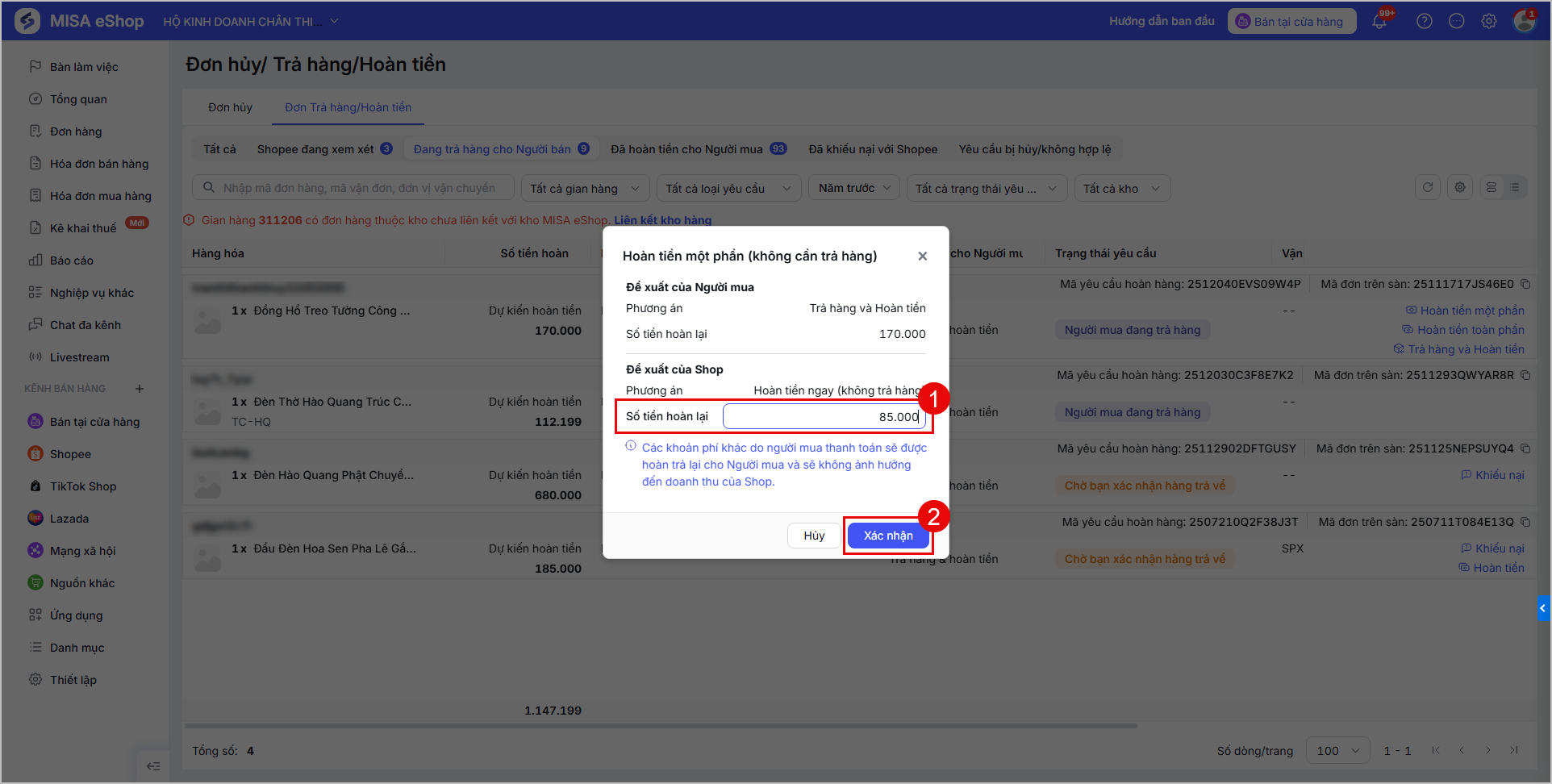Image resolution: width=1552 pixels, height=784 pixels.
Task: Switch to the 'Đơn hủy' tab
Action: point(230,107)
